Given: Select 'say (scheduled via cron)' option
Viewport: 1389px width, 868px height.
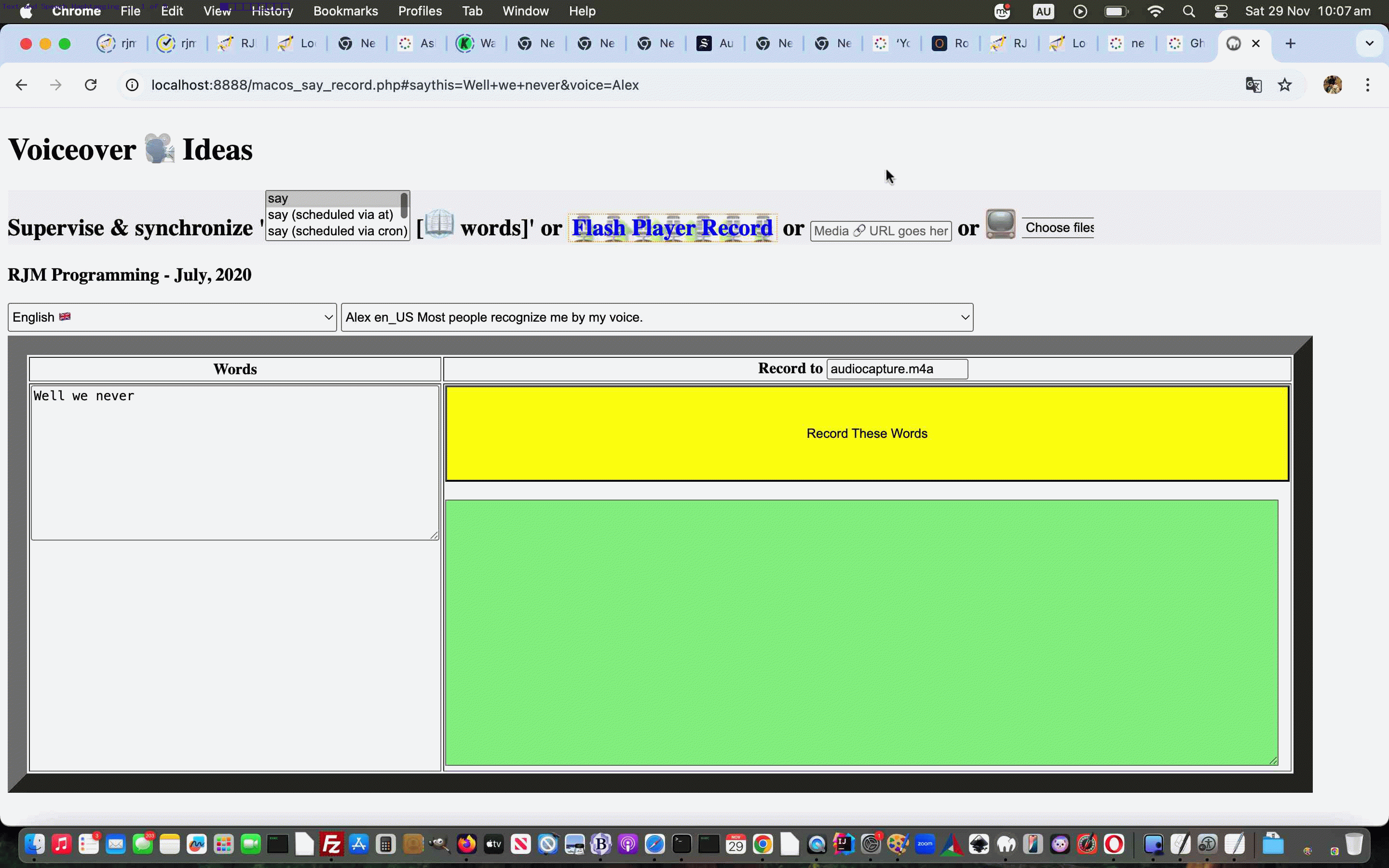Looking at the screenshot, I should (338, 231).
